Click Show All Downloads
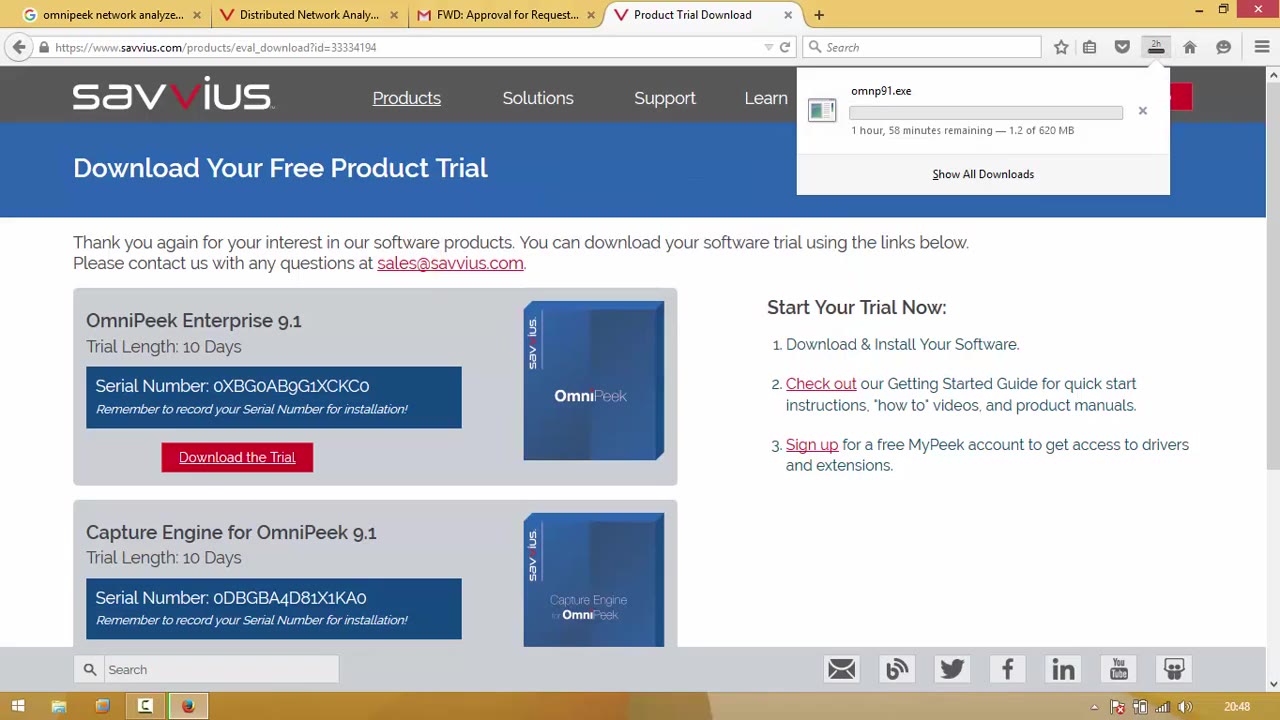Viewport: 1280px width, 720px height. [983, 174]
